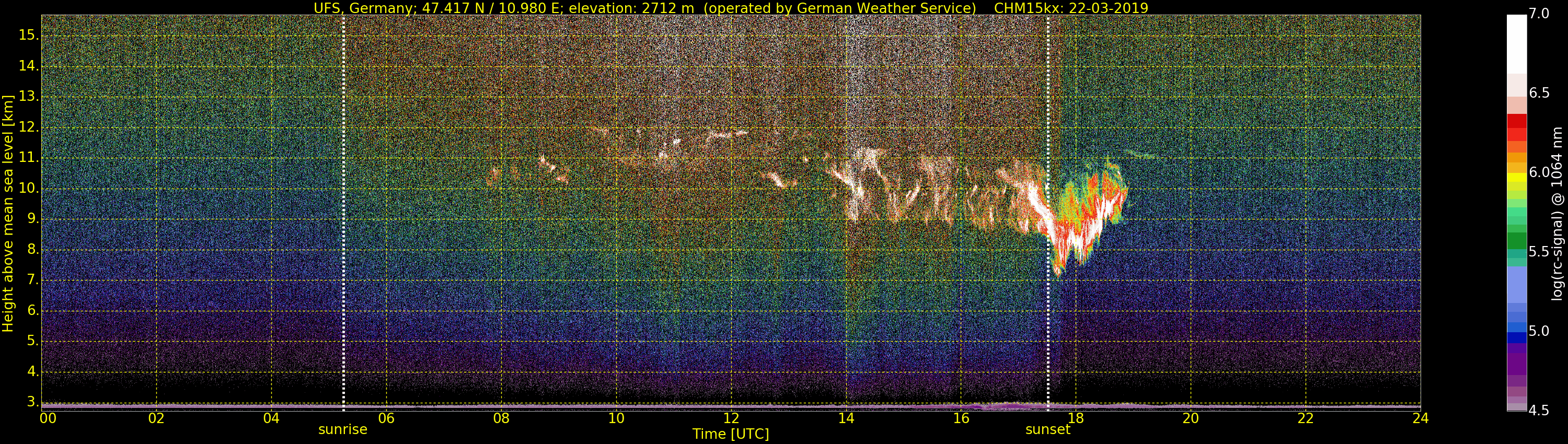Click the time axis tick label '00'
This screenshot has width=1568, height=444.
coord(48,418)
